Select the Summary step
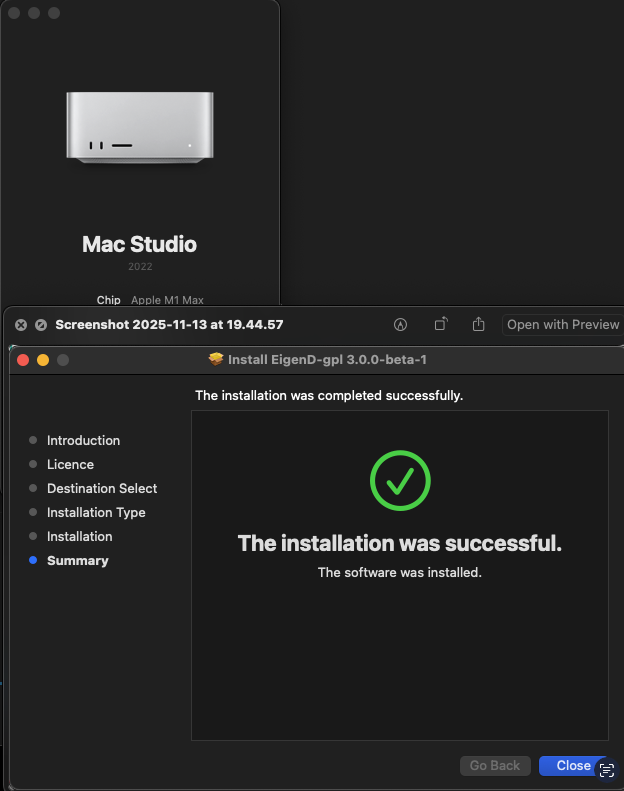The height and width of the screenshot is (791, 624). [x=77, y=560]
